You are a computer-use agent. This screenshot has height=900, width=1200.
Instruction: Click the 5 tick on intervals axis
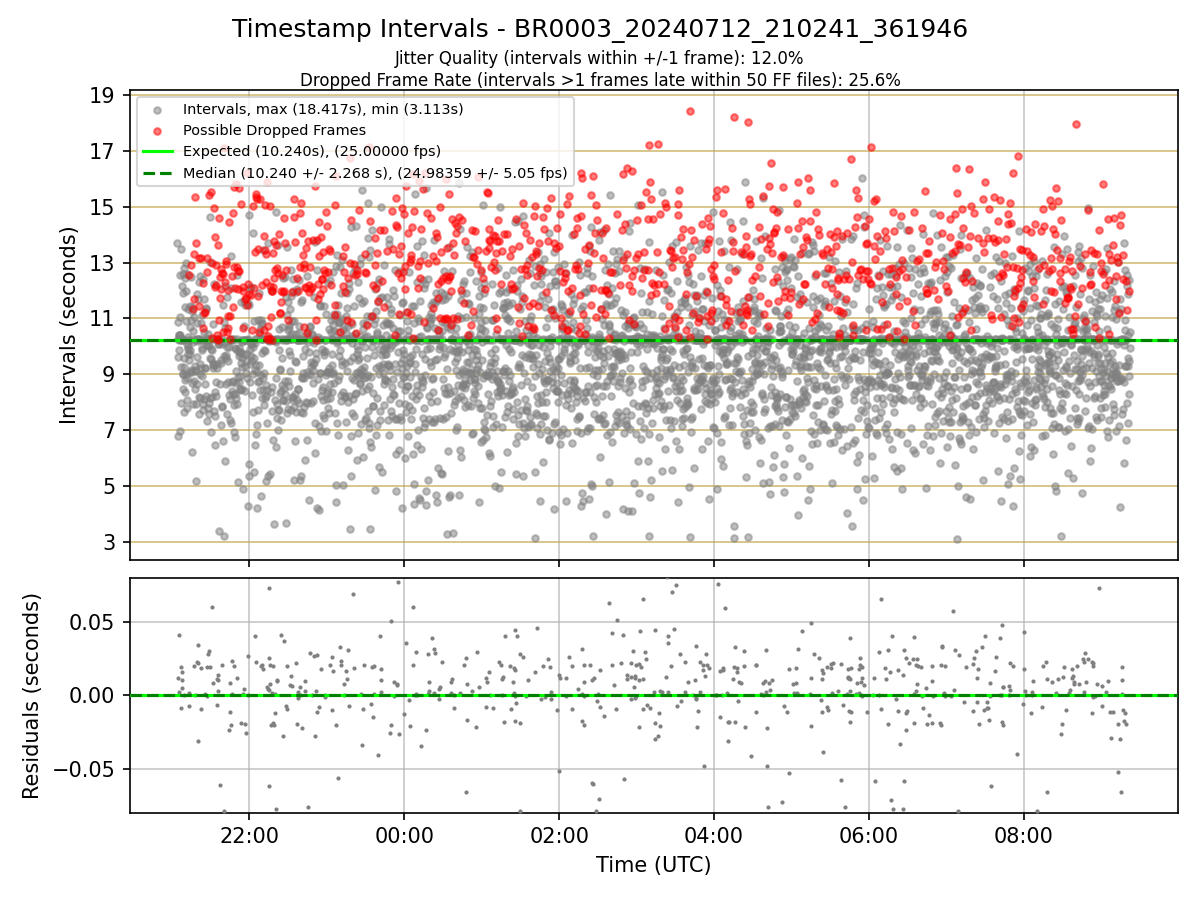108,487
